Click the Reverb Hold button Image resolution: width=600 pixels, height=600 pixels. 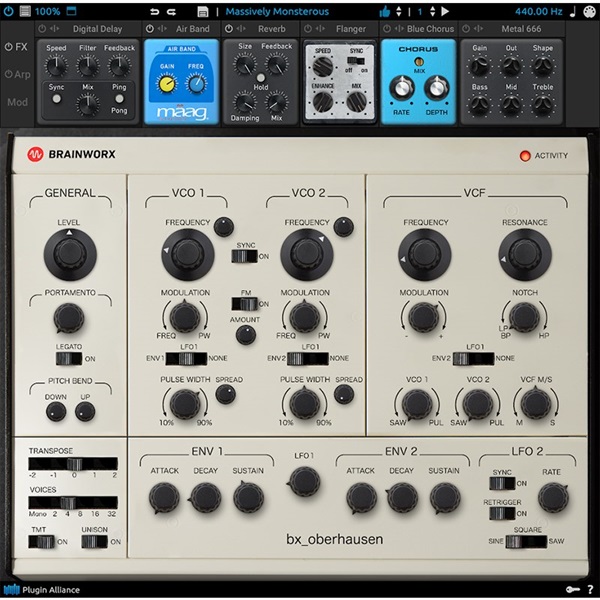click(x=261, y=78)
